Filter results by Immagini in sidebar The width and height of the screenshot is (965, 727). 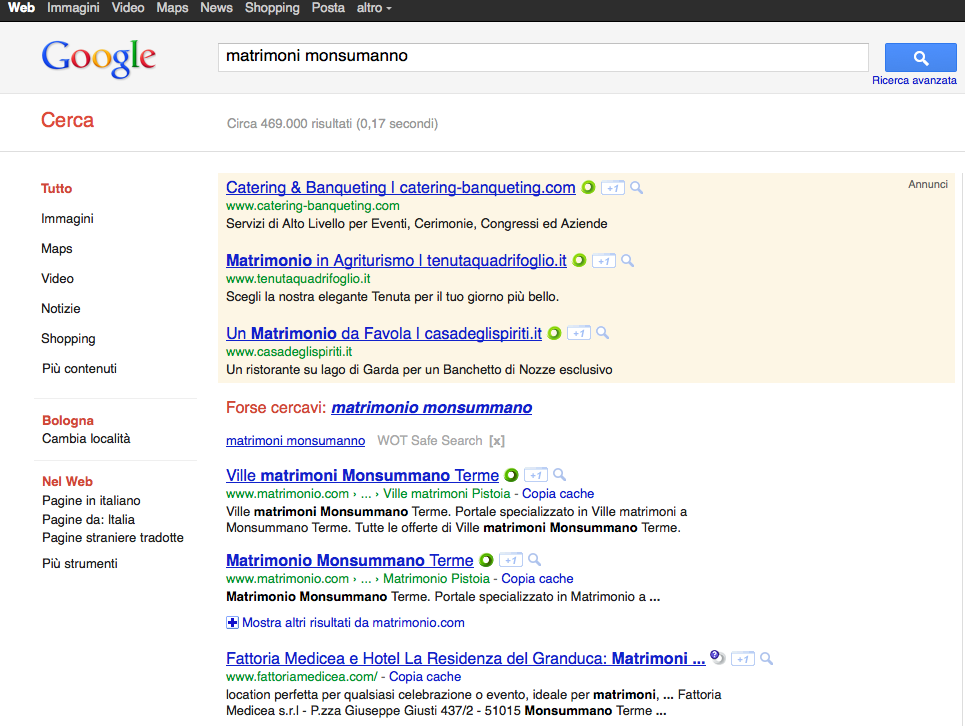pos(68,219)
